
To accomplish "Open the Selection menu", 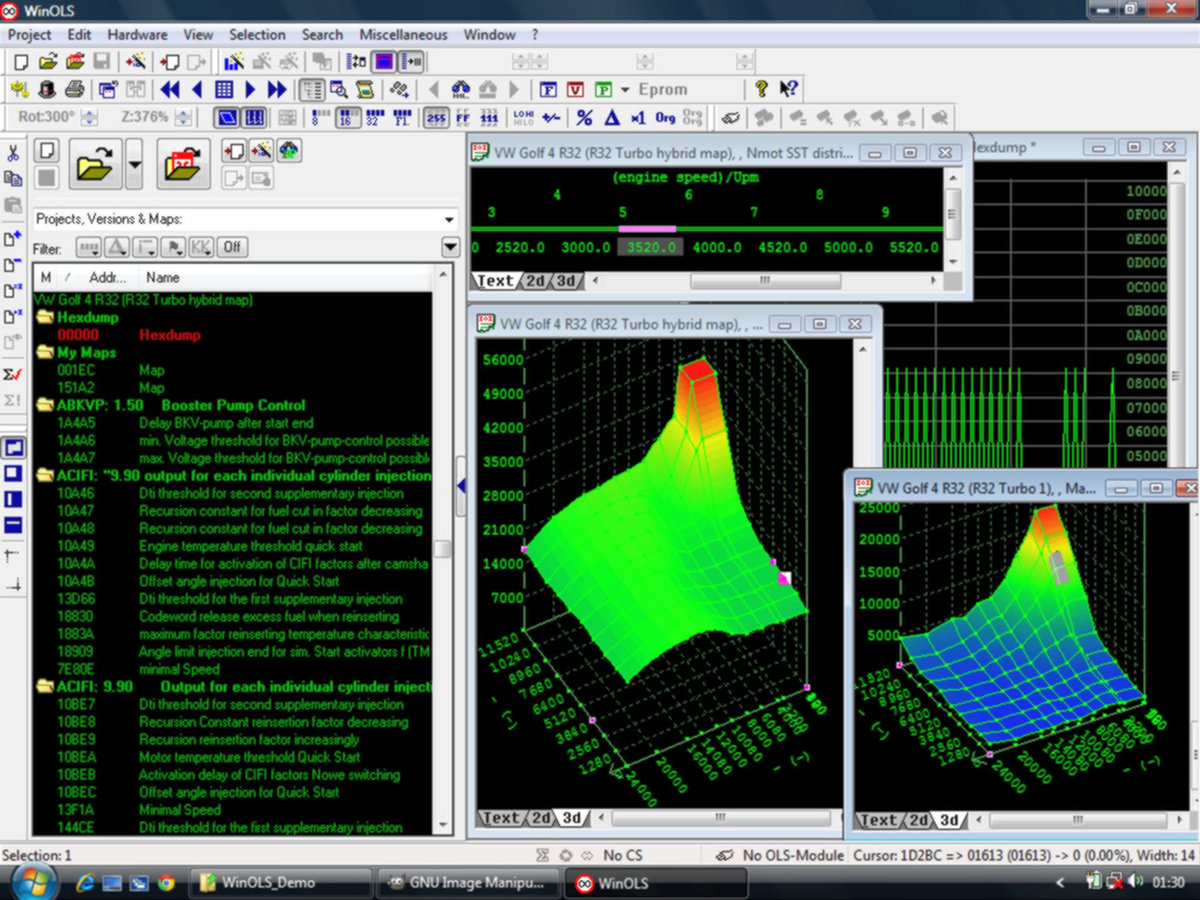I will click(x=257, y=34).
